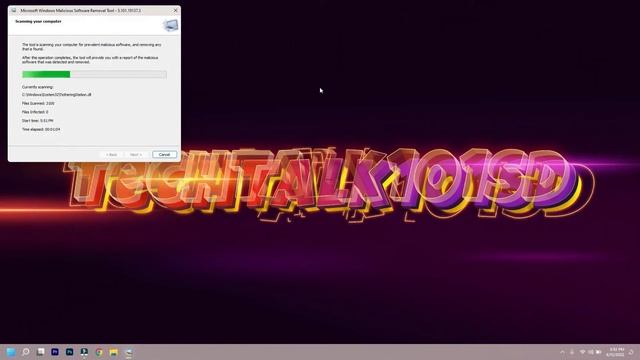Click the window title text
The width and height of the screenshot is (640, 360).
[x=81, y=10]
